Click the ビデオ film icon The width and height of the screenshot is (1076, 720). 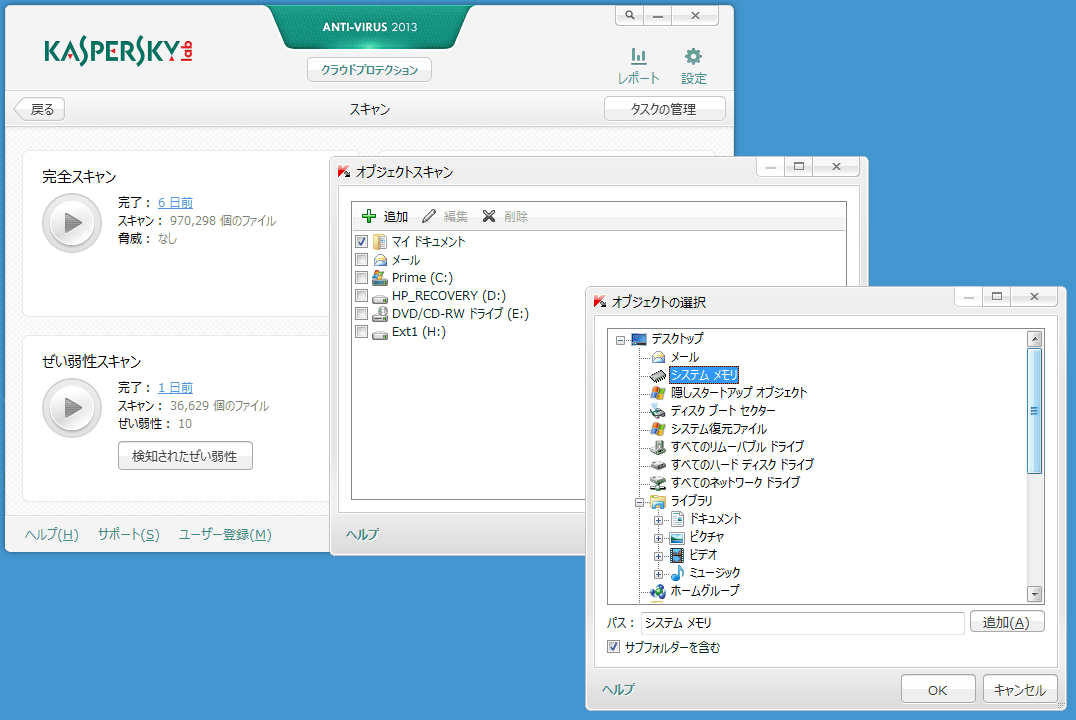pyautogui.click(x=677, y=555)
